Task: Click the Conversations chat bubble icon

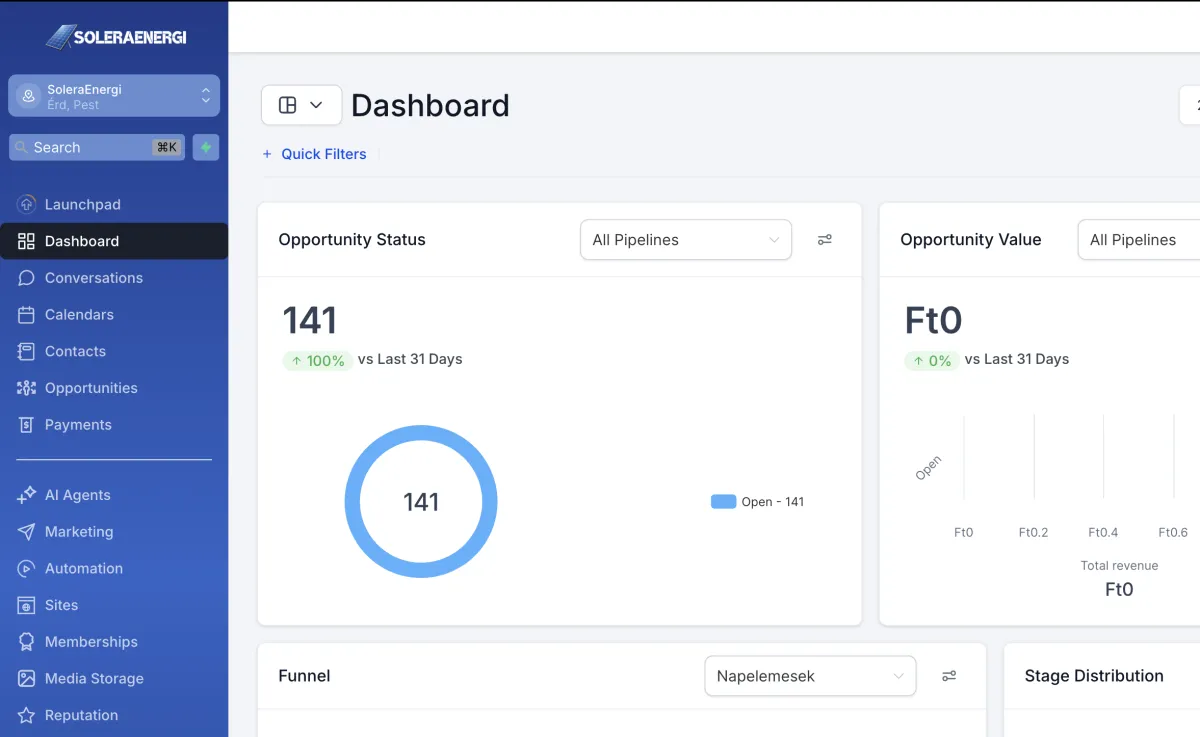Action: [x=27, y=278]
